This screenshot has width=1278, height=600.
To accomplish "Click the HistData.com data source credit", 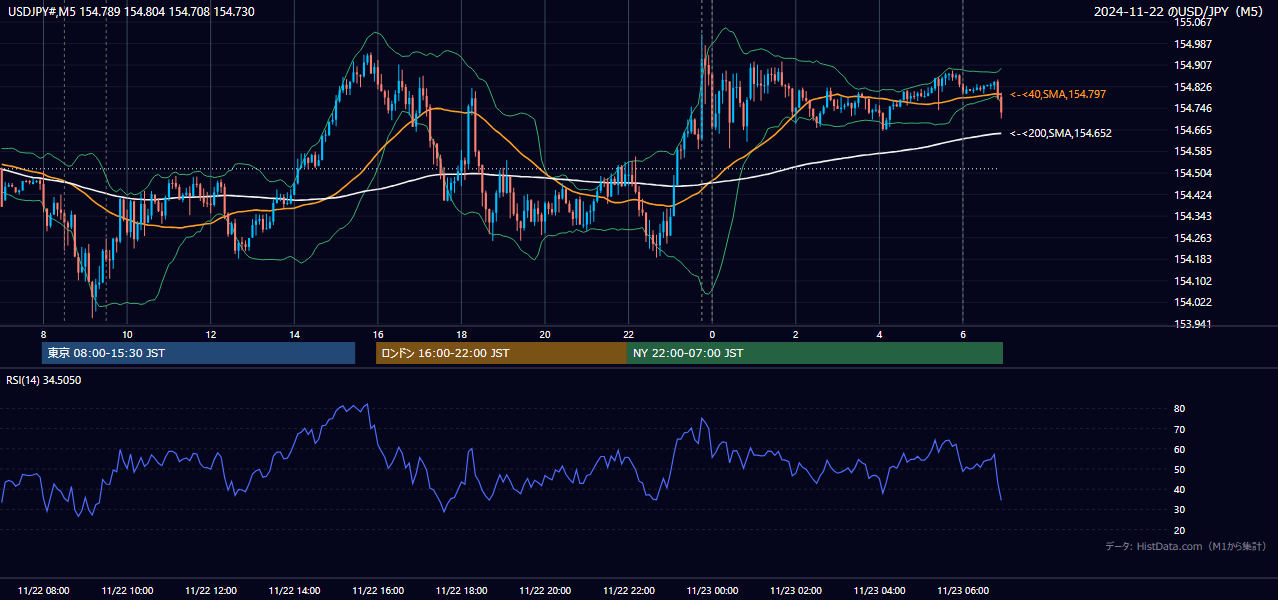I will pos(1185,546).
